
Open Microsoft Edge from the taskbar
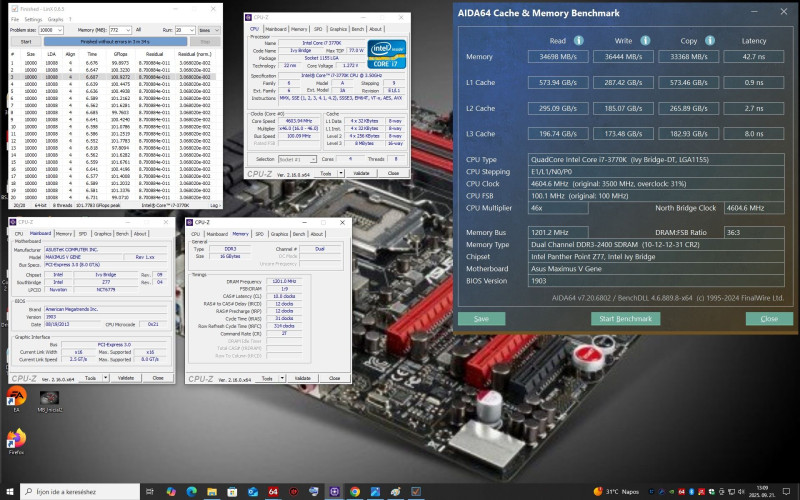tap(191, 491)
